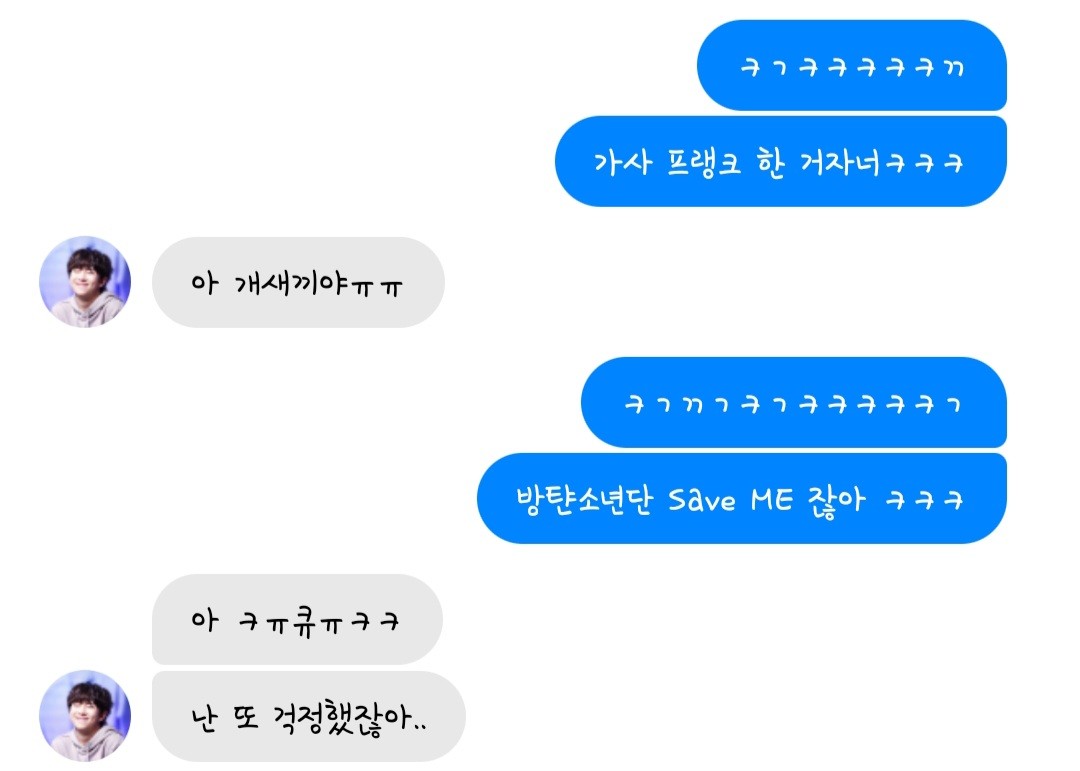This screenshot has height=771, width=1080.
Task: Click the word 잖아 after Save ME
Action: [836, 501]
